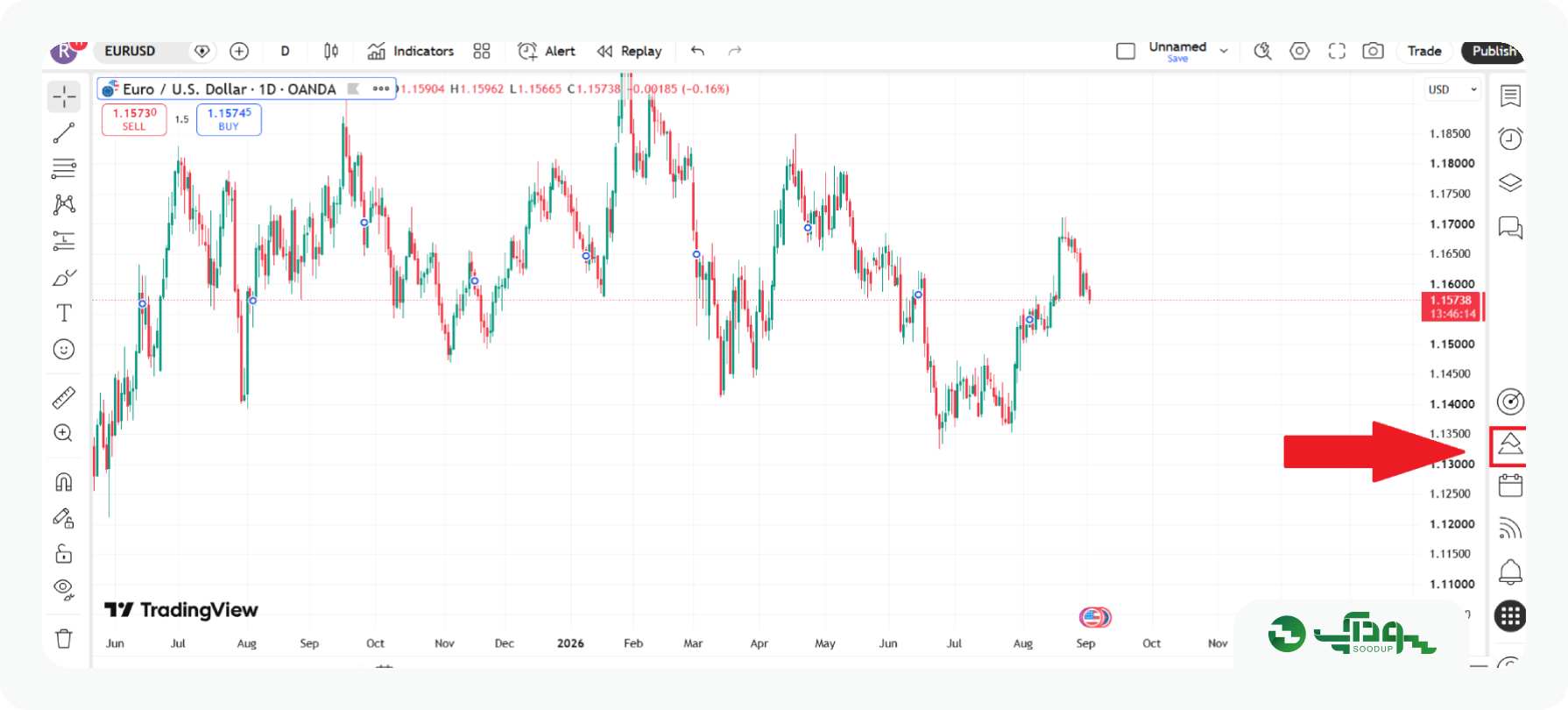Open the USD currency dropdown
Viewport: 1568px width, 710px height.
[x=1451, y=89]
